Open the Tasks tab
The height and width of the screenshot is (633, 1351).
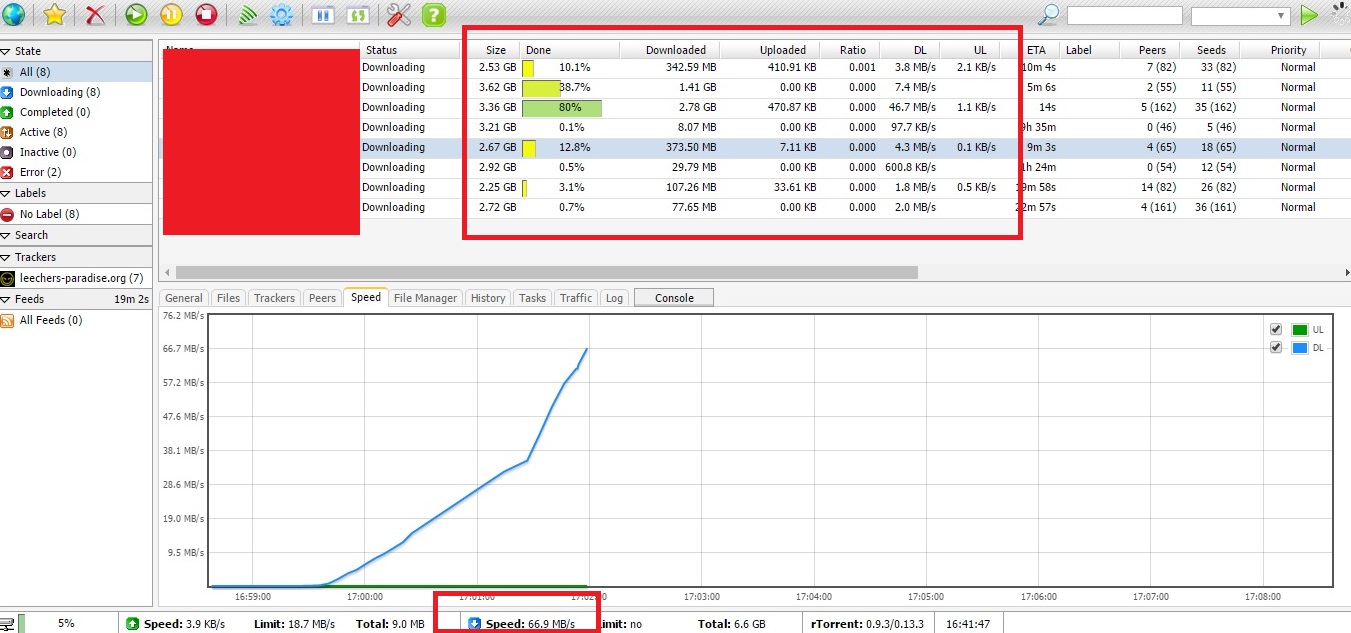[533, 298]
